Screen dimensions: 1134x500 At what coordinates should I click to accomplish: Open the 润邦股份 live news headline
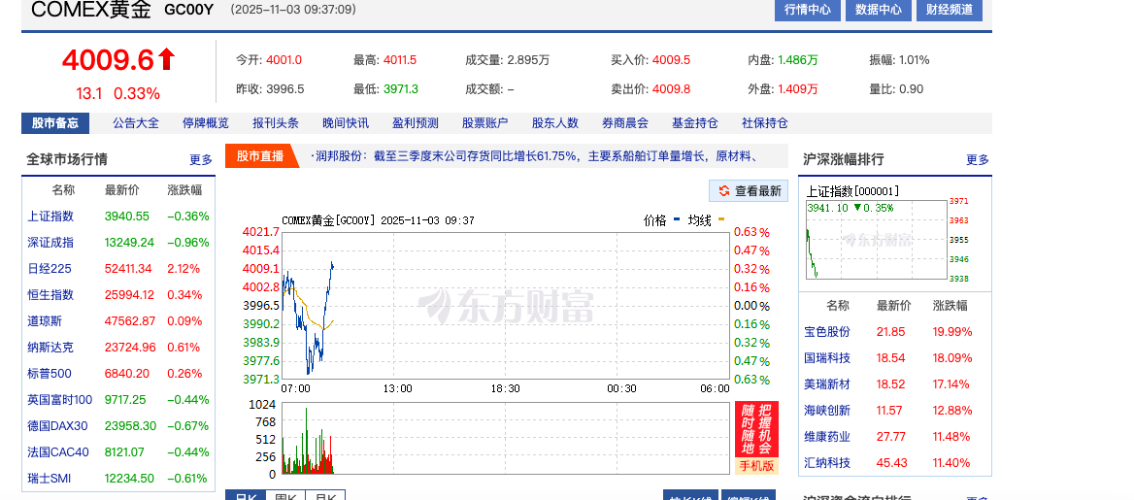pyautogui.click(x=535, y=156)
